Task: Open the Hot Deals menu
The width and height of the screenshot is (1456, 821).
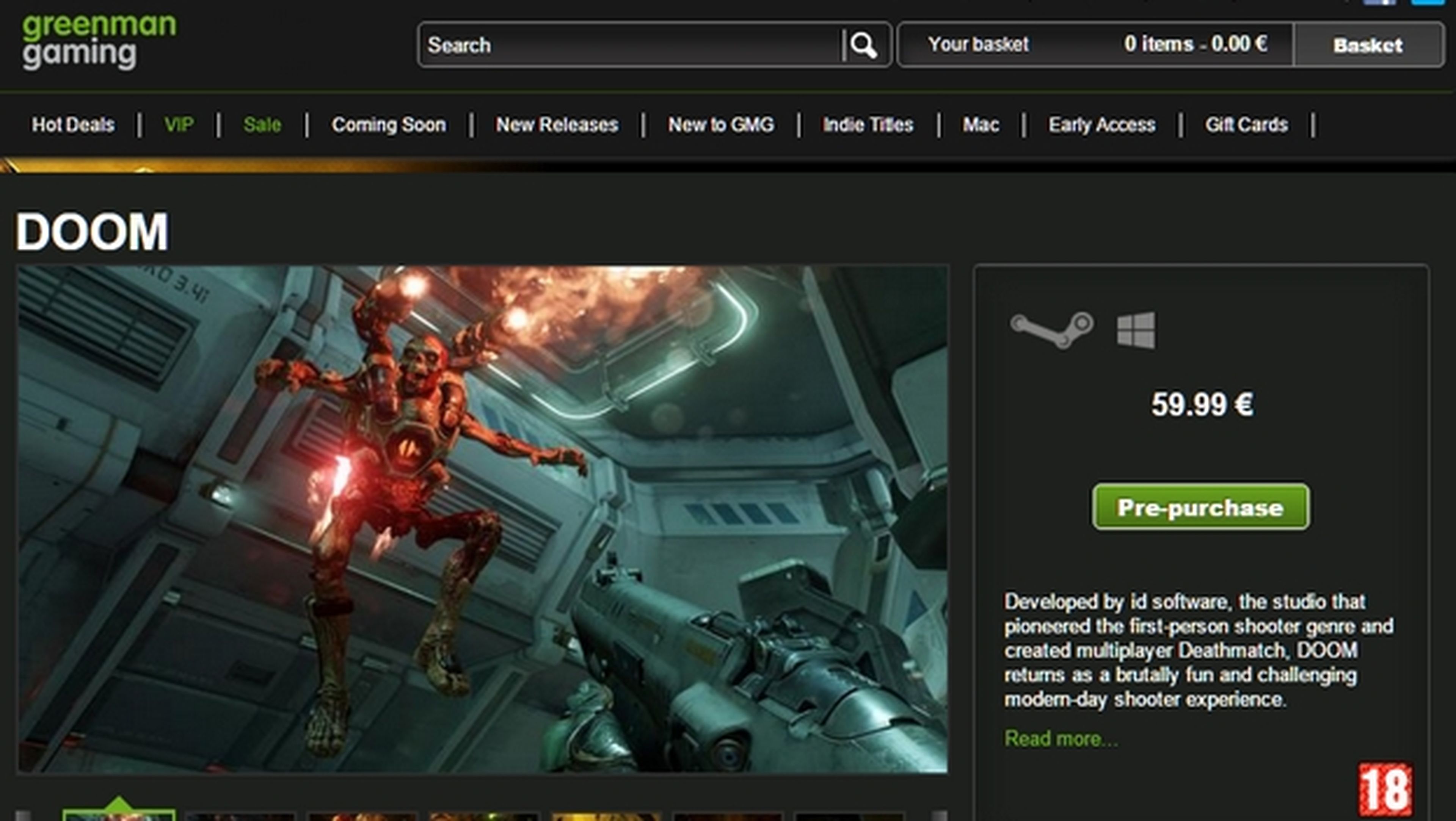Action: click(73, 124)
